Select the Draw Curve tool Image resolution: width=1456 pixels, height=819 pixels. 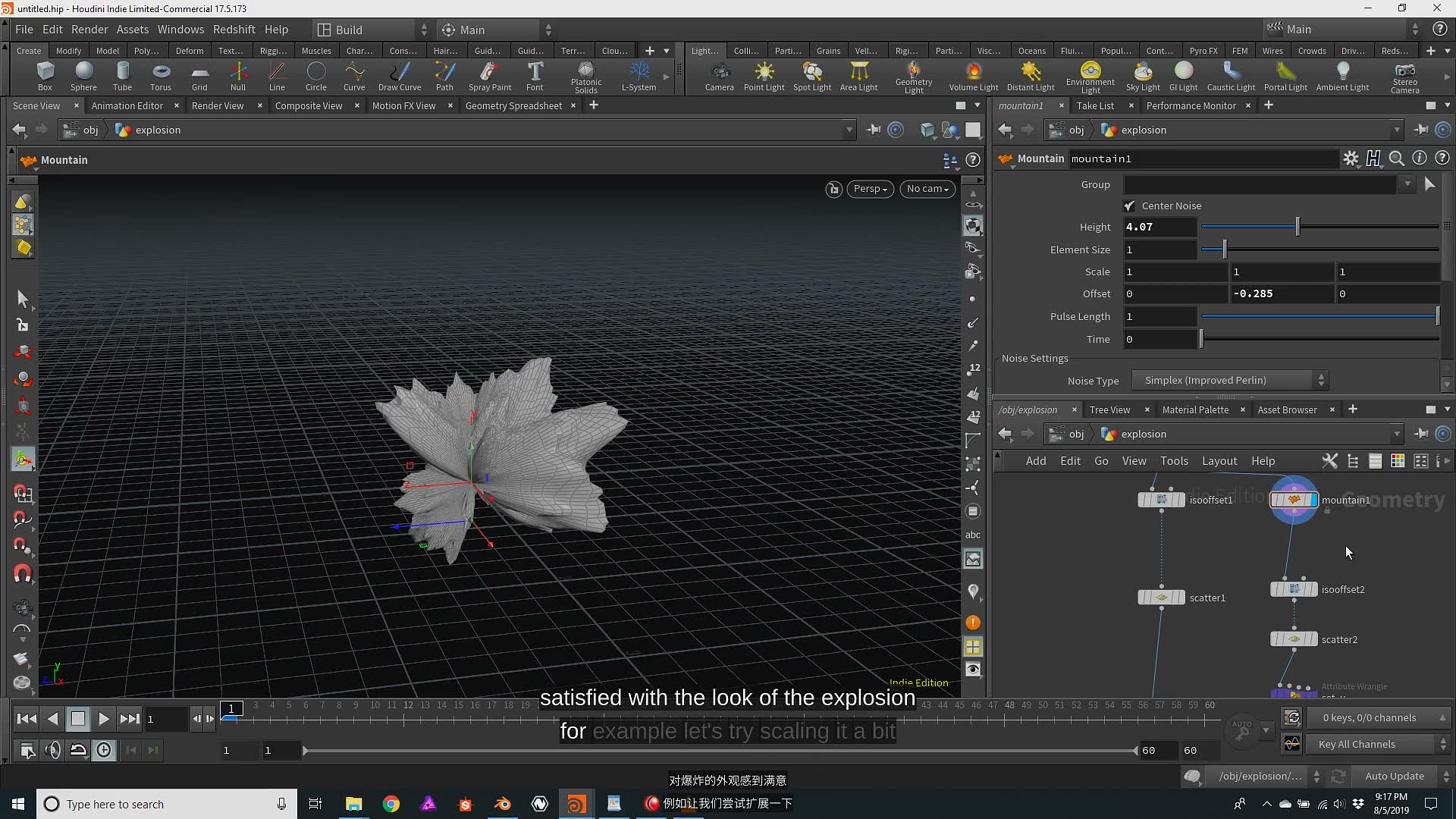tap(400, 77)
